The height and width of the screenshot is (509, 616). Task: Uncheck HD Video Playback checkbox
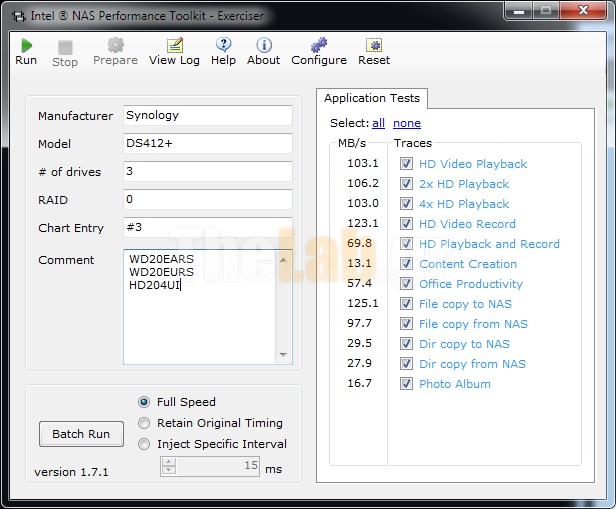(406, 163)
